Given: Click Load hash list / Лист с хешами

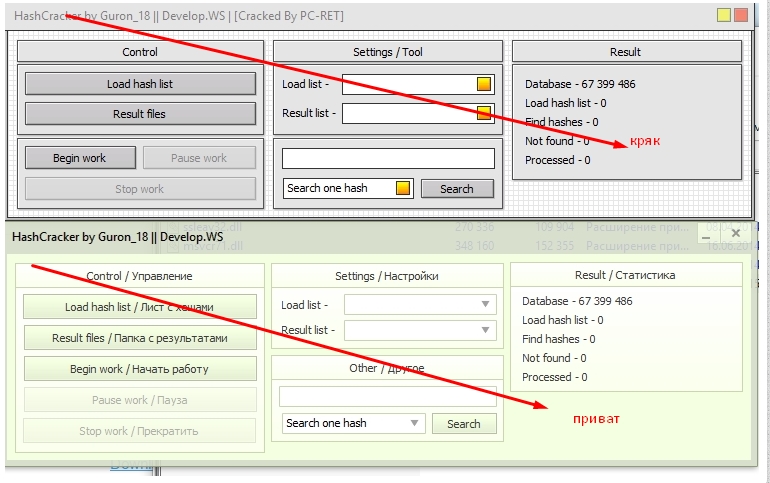Looking at the screenshot, I should [140, 307].
